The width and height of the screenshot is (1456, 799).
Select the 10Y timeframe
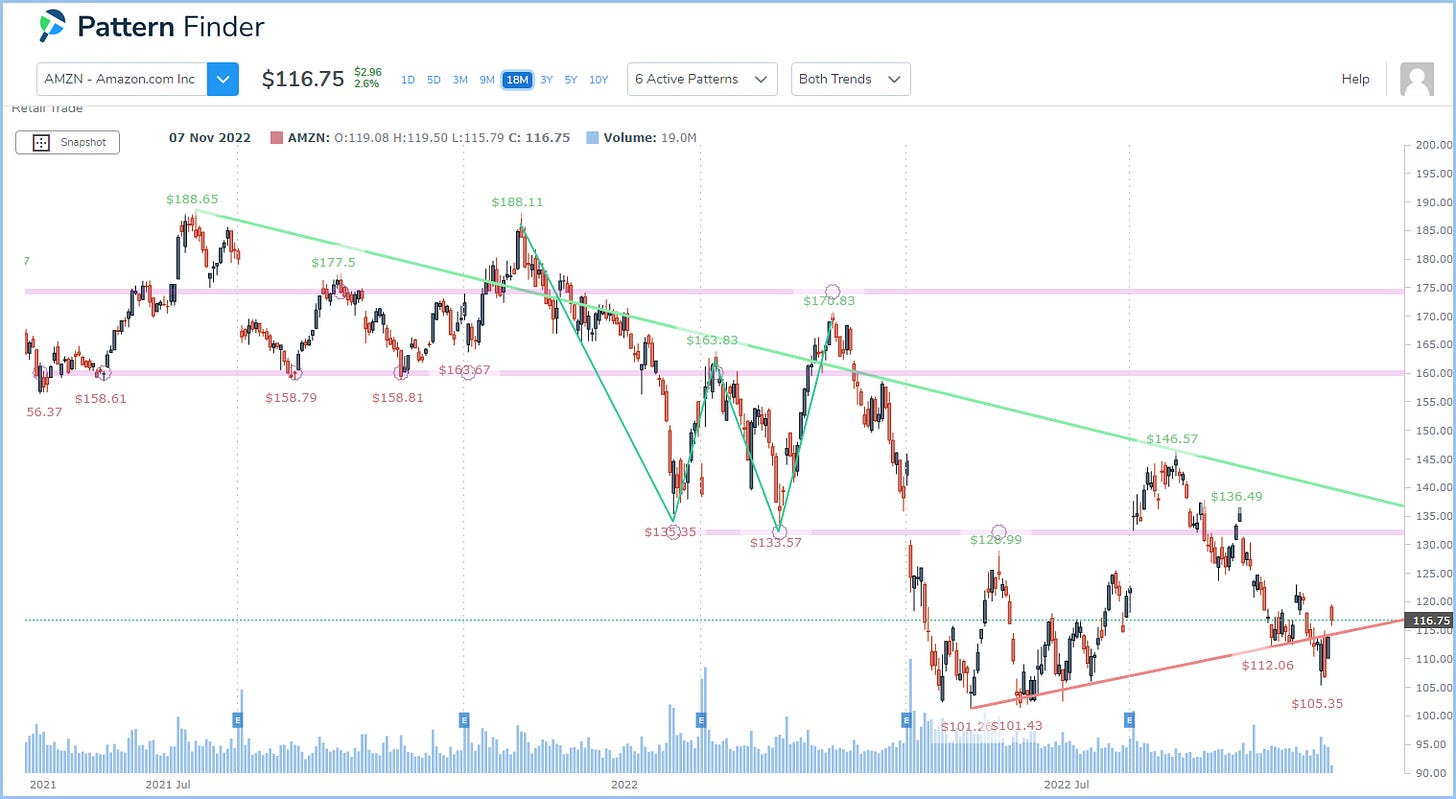(598, 80)
